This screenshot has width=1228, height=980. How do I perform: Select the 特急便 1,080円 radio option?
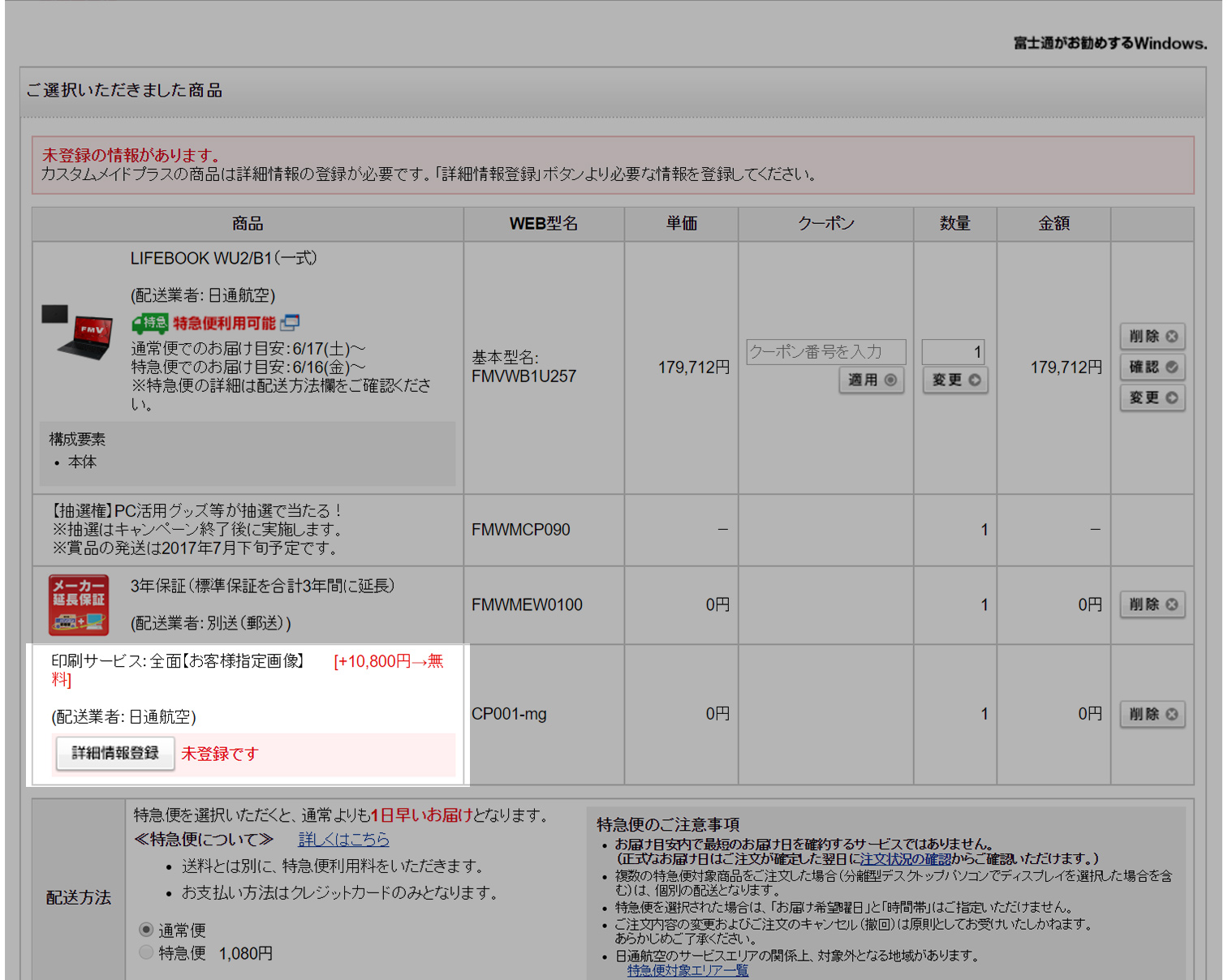click(146, 952)
